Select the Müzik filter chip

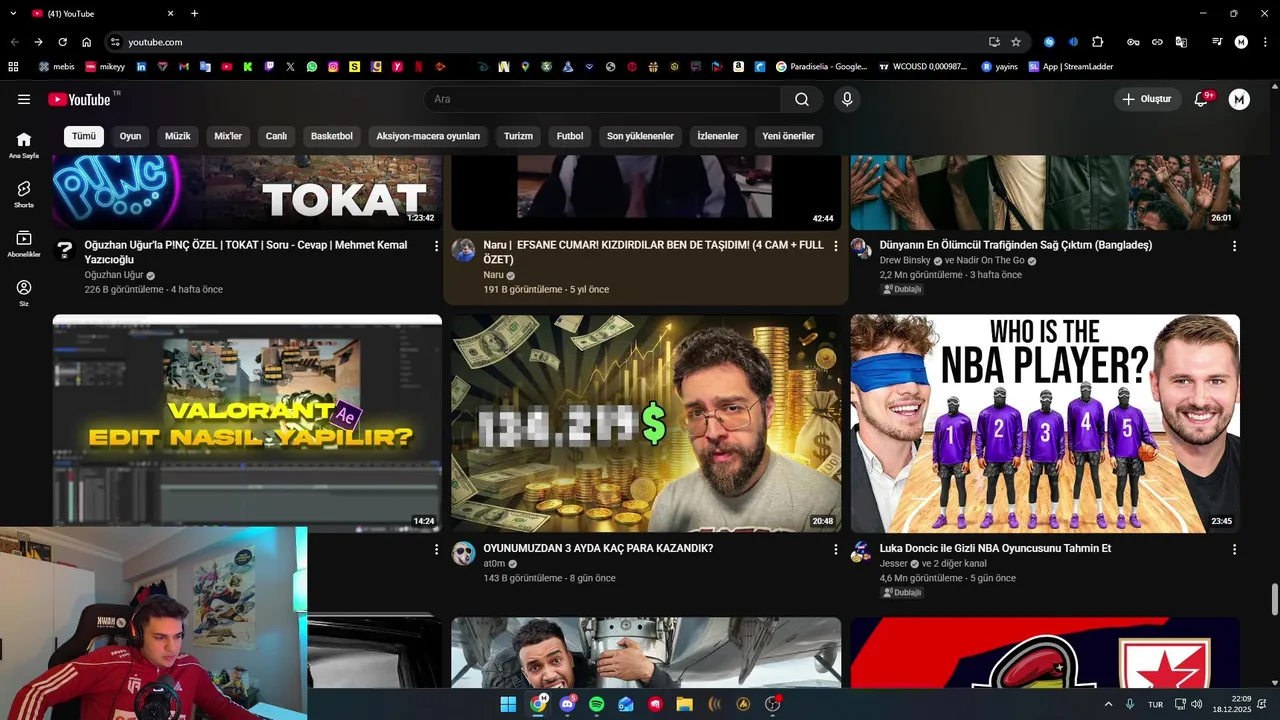tap(178, 136)
